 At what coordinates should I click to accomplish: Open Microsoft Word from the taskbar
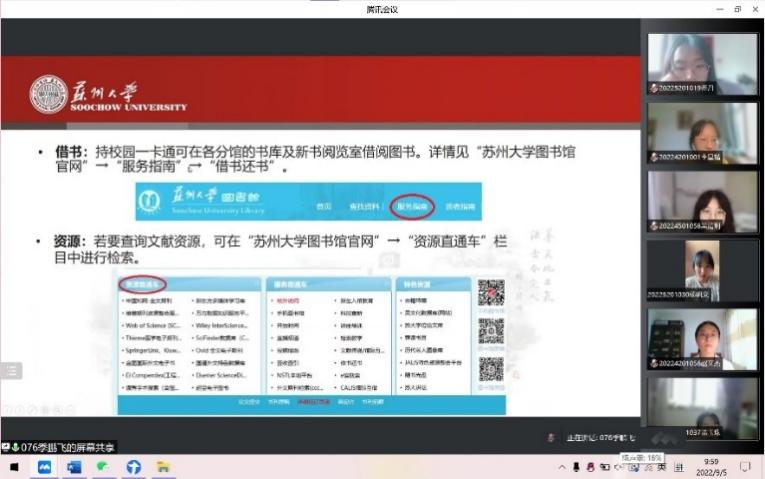[x=74, y=467]
